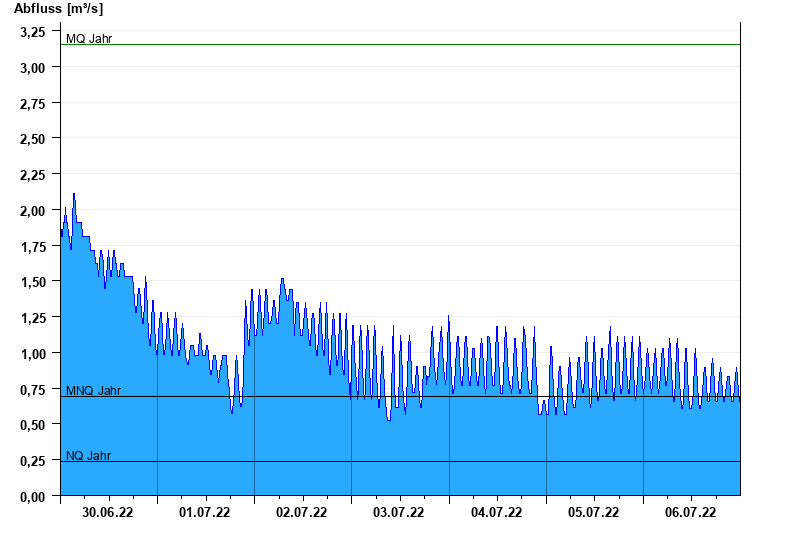
Task: Select the 02.07.22 date label
Action: point(302,512)
